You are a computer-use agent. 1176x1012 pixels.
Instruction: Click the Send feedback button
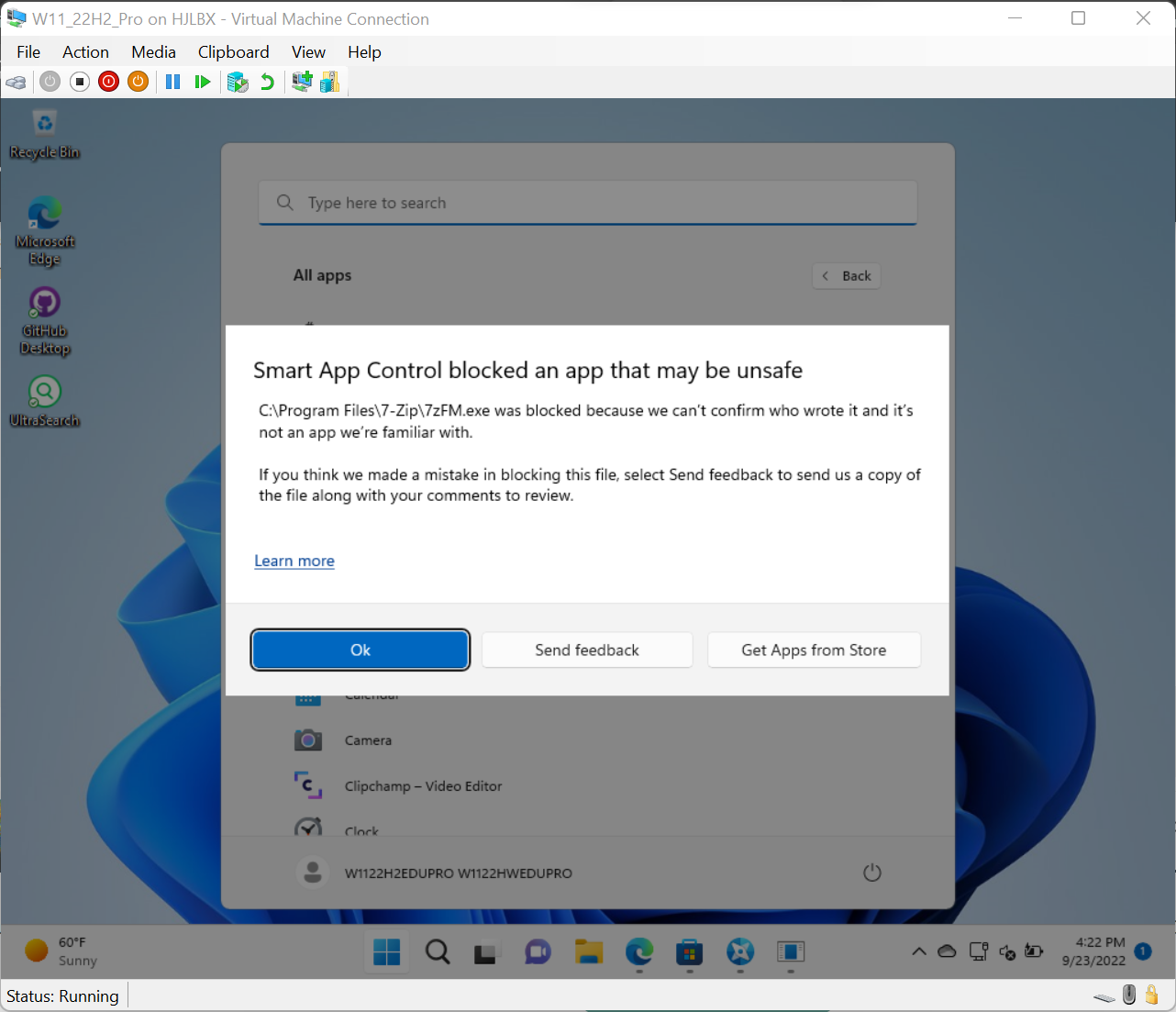coord(587,650)
